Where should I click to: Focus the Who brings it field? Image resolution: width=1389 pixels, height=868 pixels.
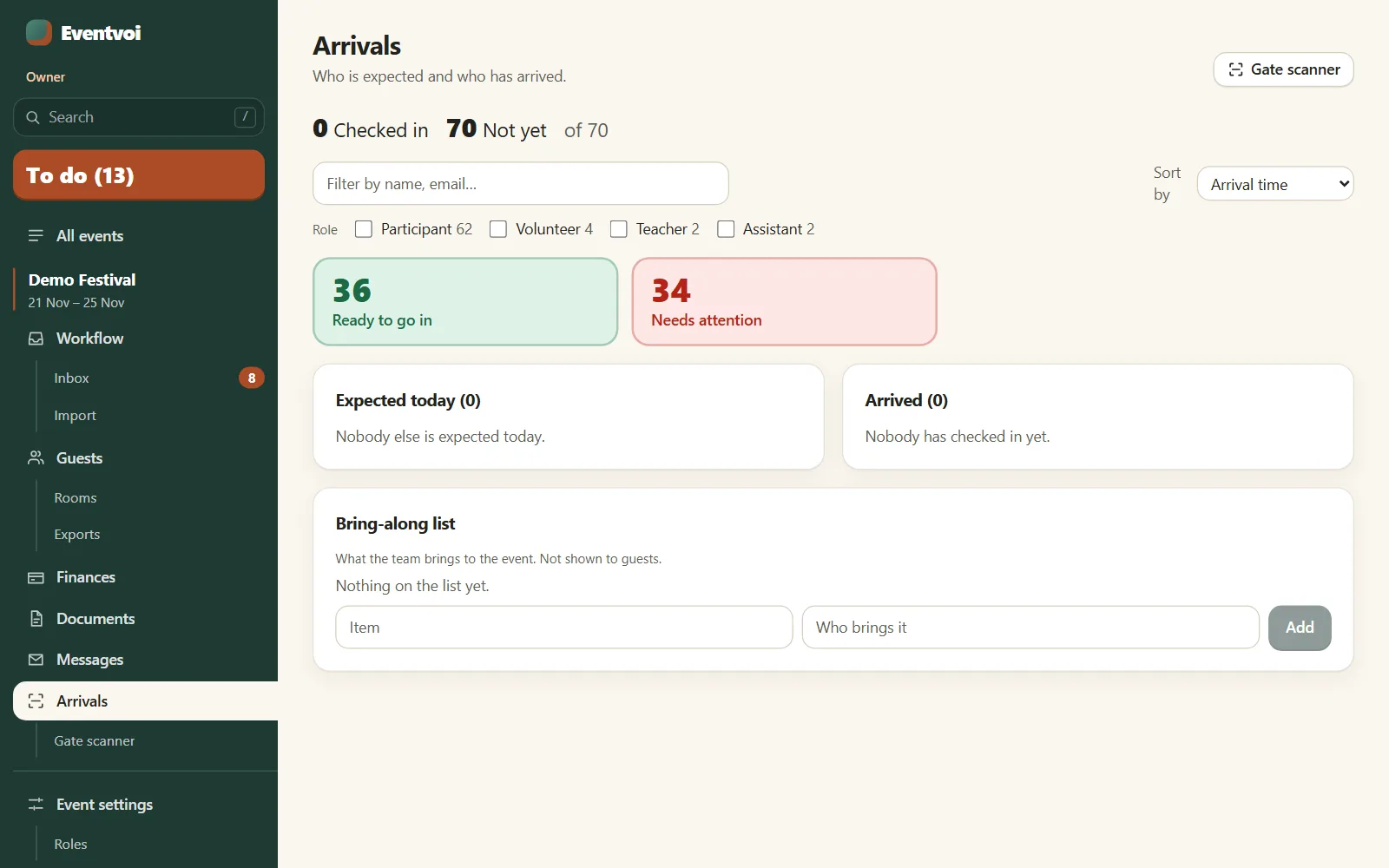tap(1030, 628)
